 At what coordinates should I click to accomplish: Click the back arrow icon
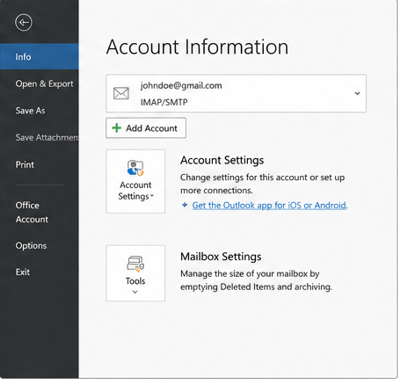(x=24, y=23)
